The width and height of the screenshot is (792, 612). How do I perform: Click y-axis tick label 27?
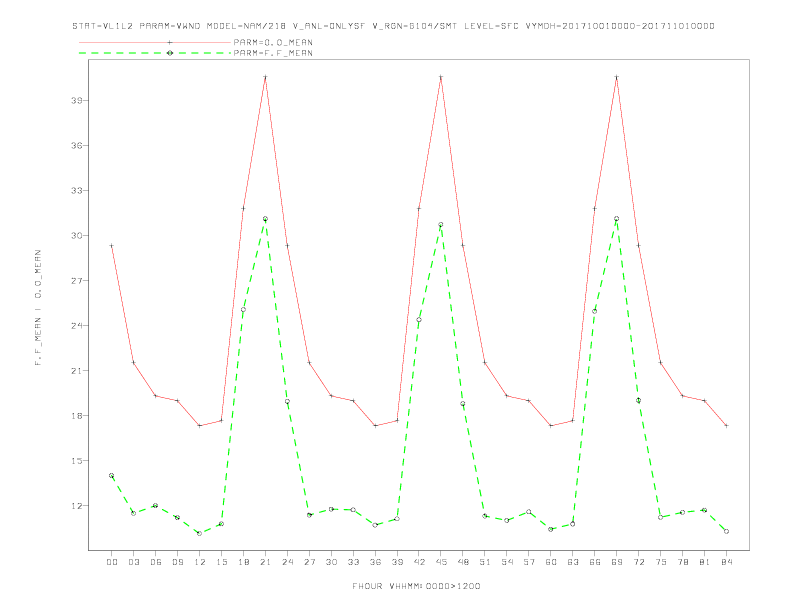click(77, 280)
